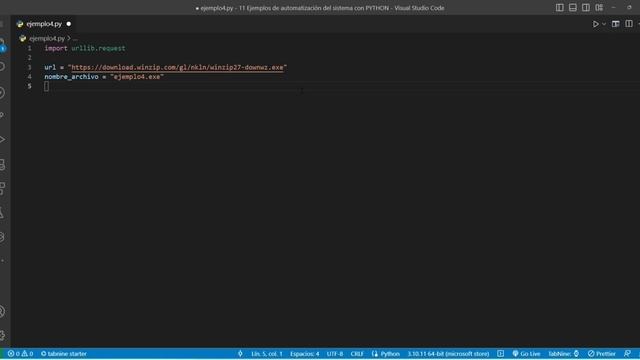Click the braces icon beside Python

pyautogui.click(x=375, y=354)
